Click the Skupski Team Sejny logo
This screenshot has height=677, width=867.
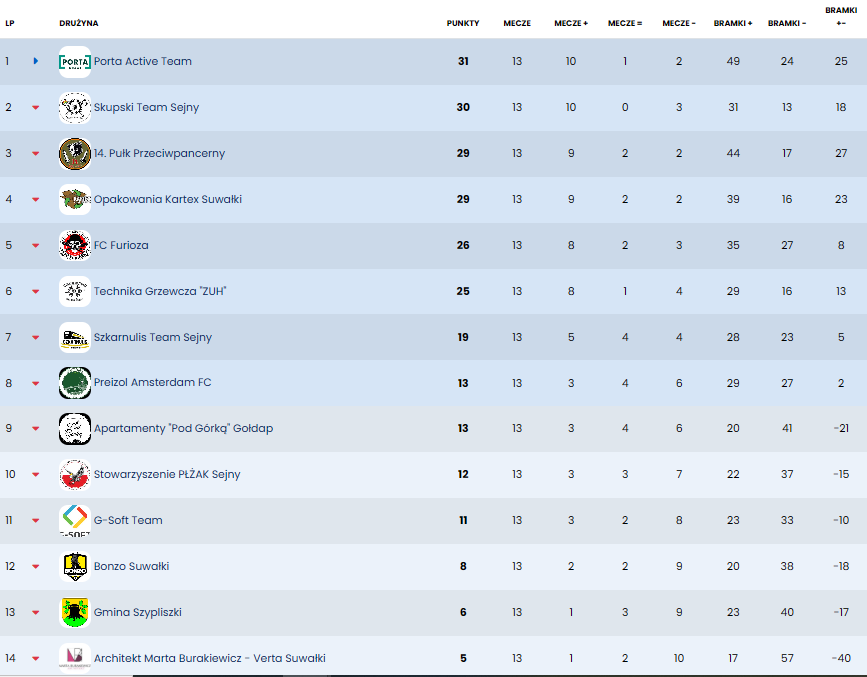pyautogui.click(x=75, y=108)
